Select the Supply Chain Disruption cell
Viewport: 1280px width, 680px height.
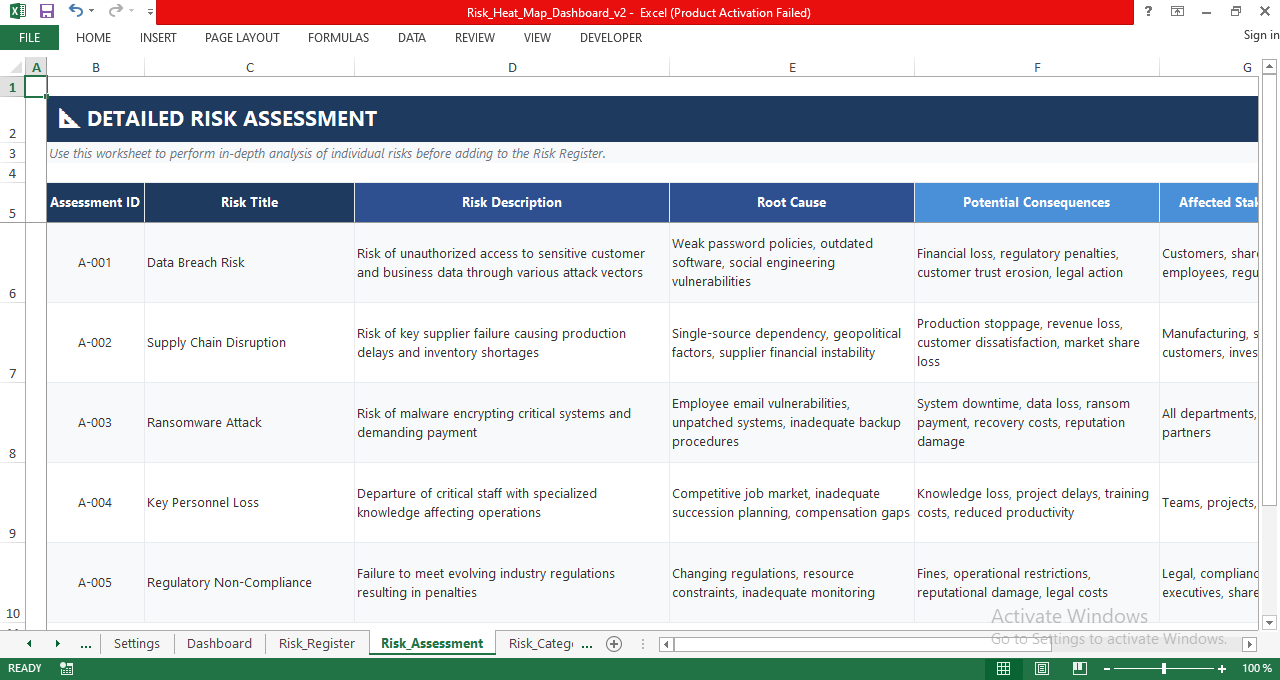pos(250,343)
